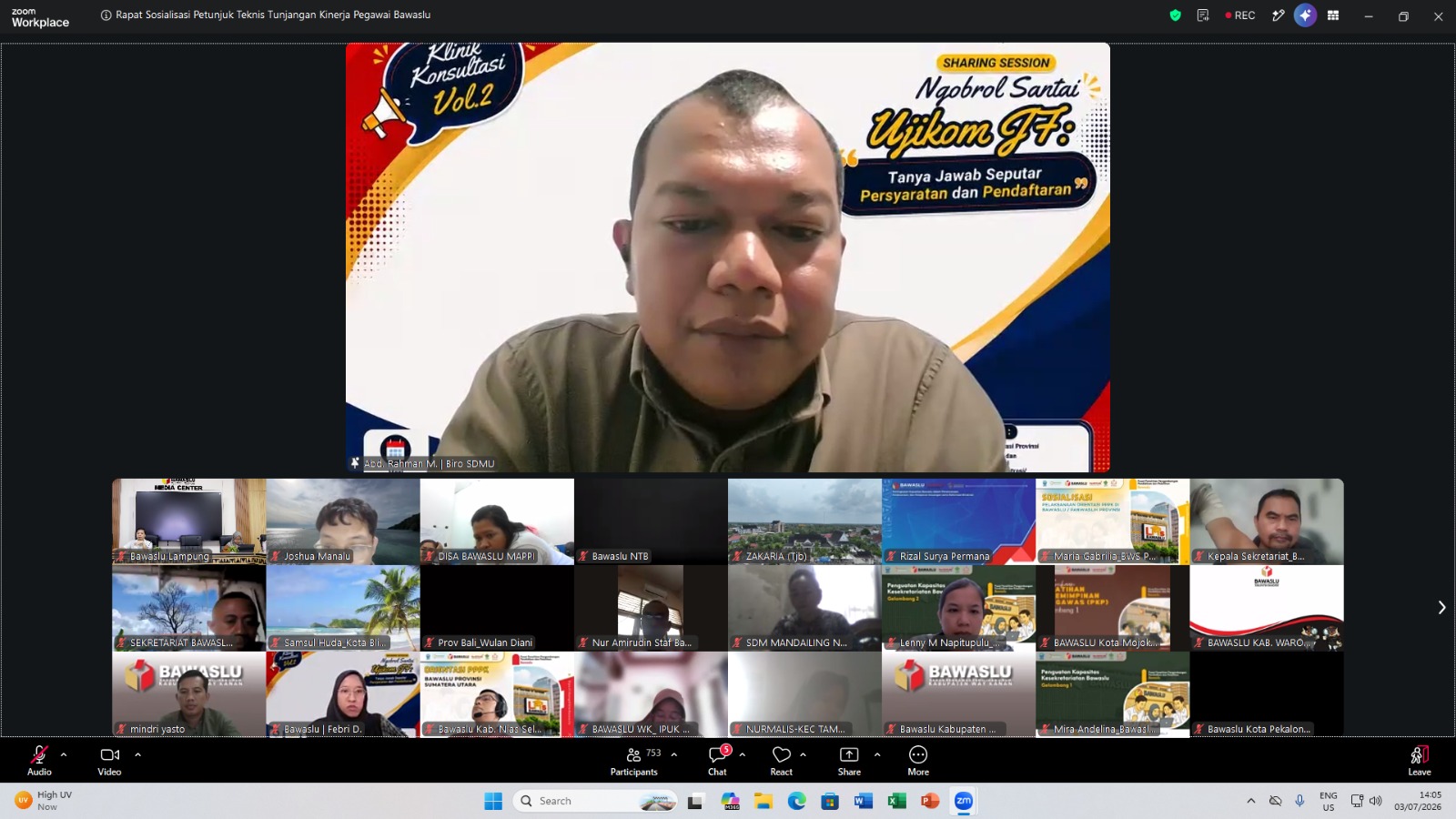Open the Participants panel
The height and width of the screenshot is (819, 1456).
(x=634, y=761)
